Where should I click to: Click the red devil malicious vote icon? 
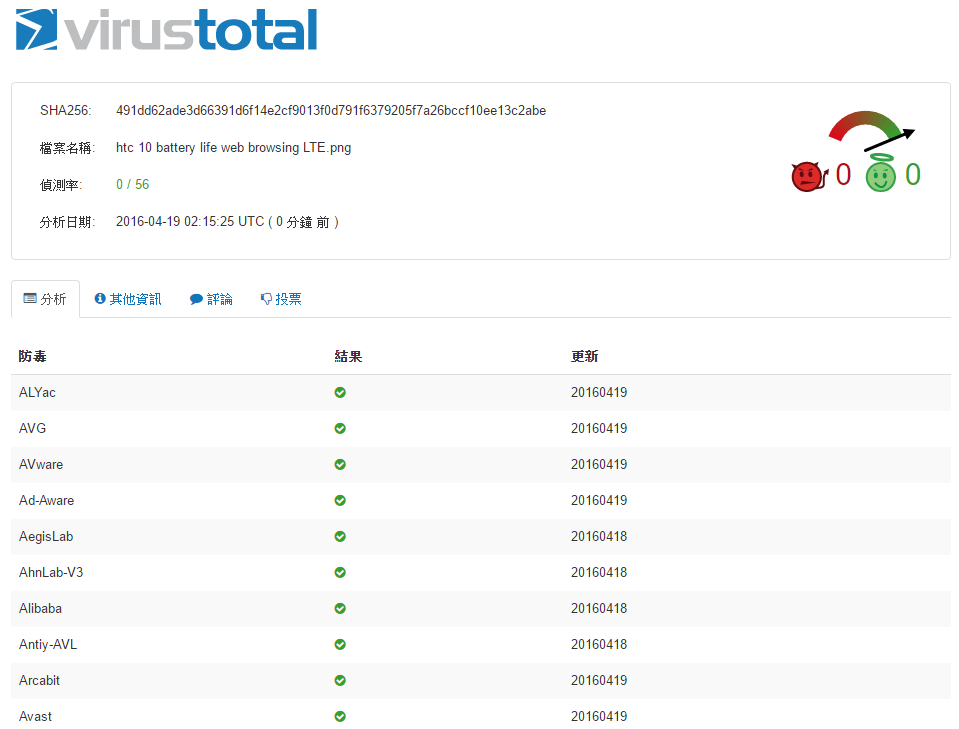click(806, 177)
